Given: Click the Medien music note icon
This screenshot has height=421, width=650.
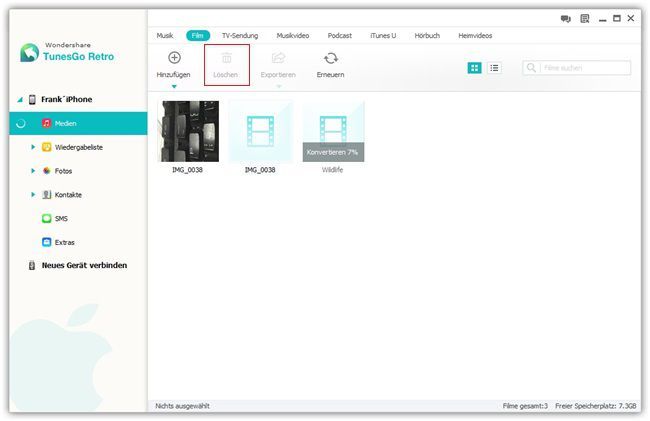Looking at the screenshot, I should (46, 123).
